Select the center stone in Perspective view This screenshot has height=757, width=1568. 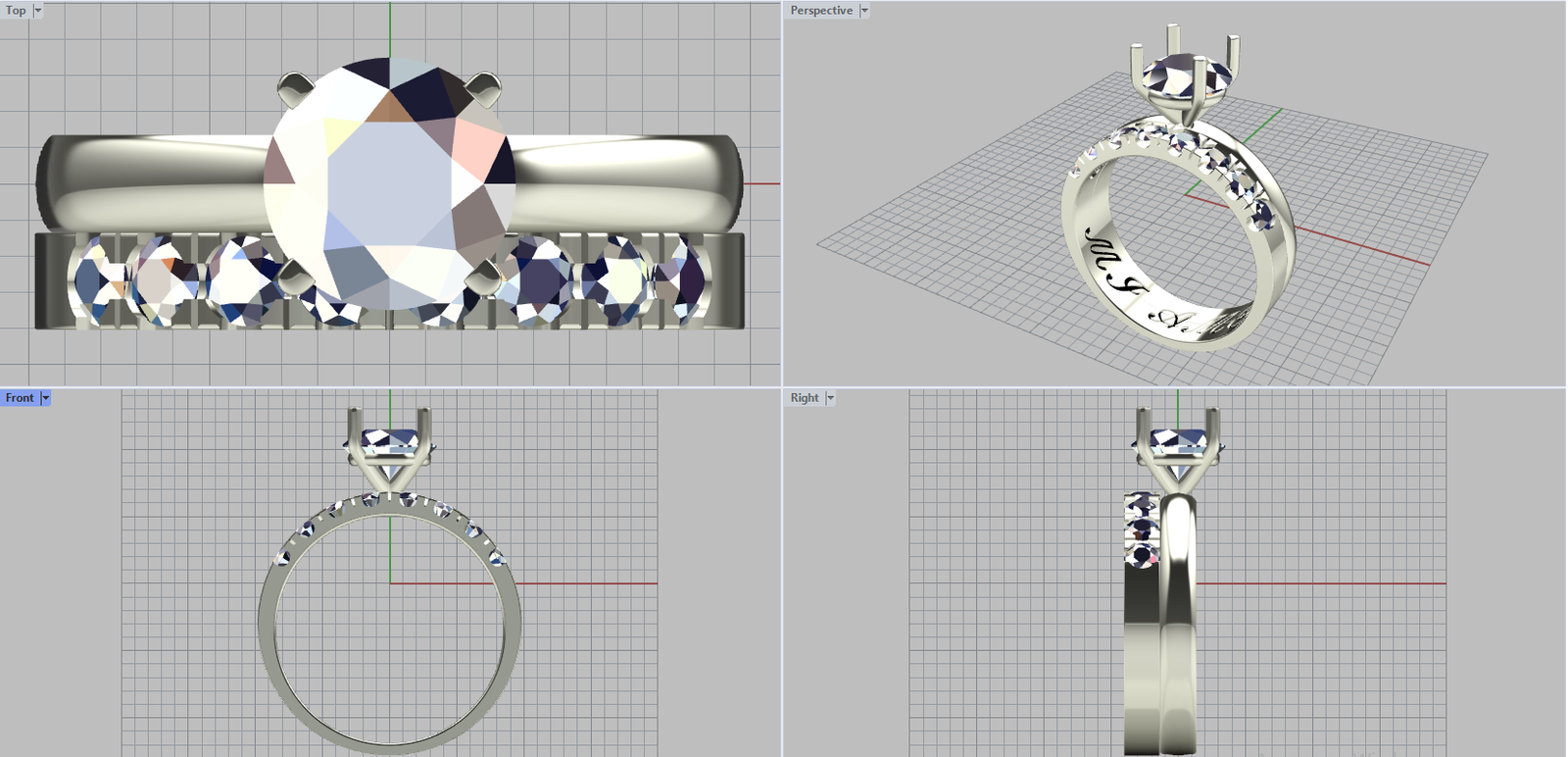[1181, 76]
